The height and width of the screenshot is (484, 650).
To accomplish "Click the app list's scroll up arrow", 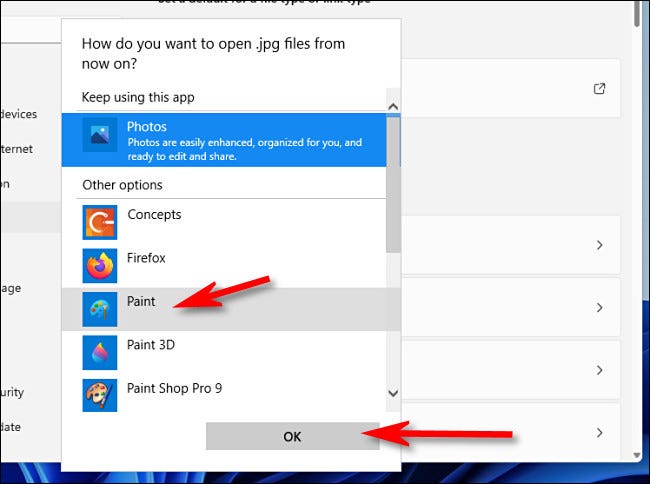I will (x=393, y=105).
